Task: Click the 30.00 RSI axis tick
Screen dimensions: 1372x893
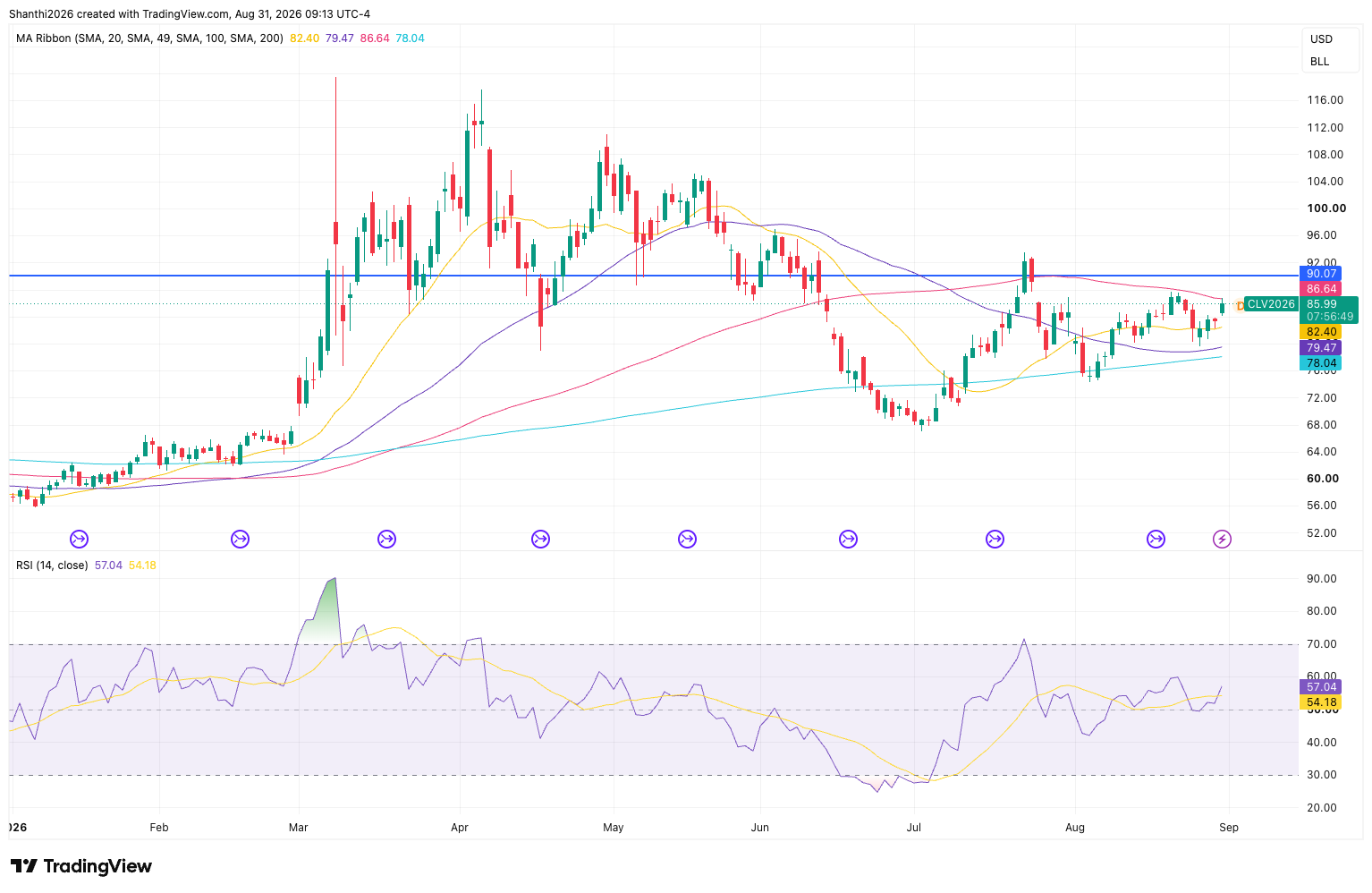Action: tap(1321, 775)
